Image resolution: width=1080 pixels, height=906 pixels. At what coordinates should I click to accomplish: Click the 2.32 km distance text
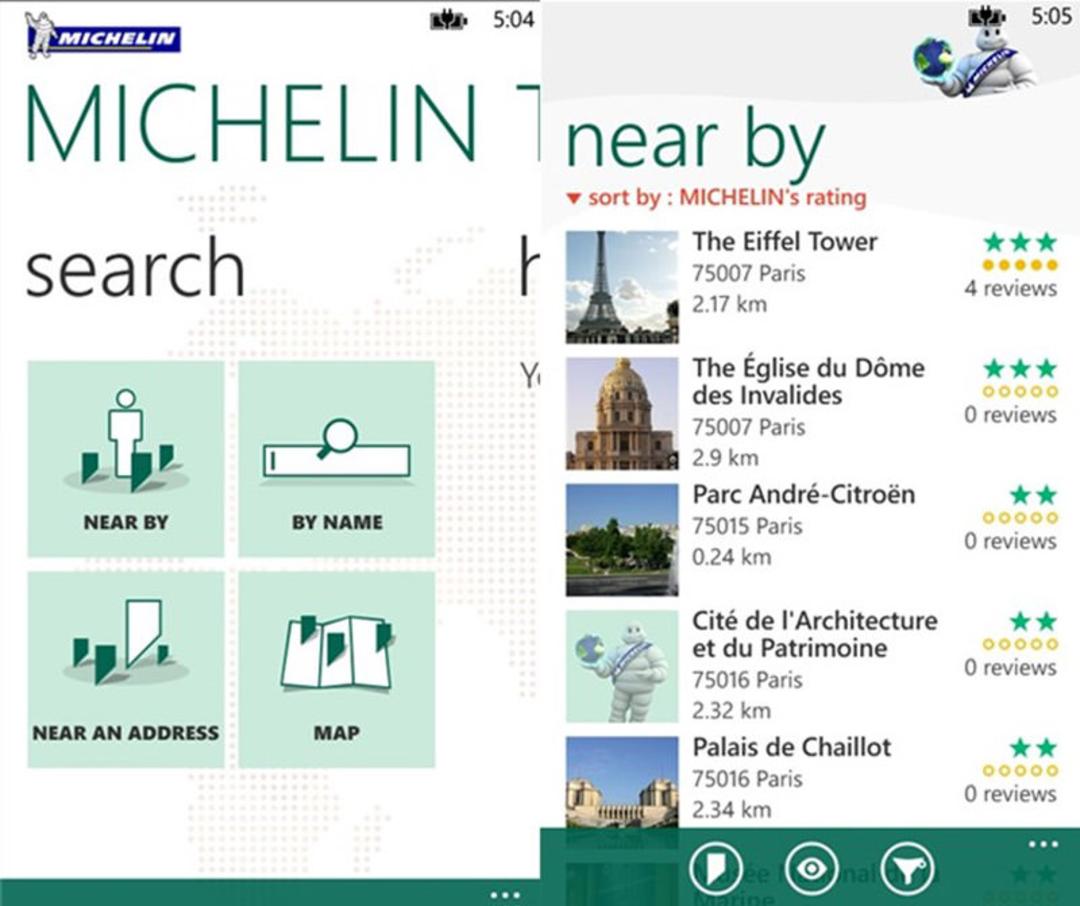731,710
